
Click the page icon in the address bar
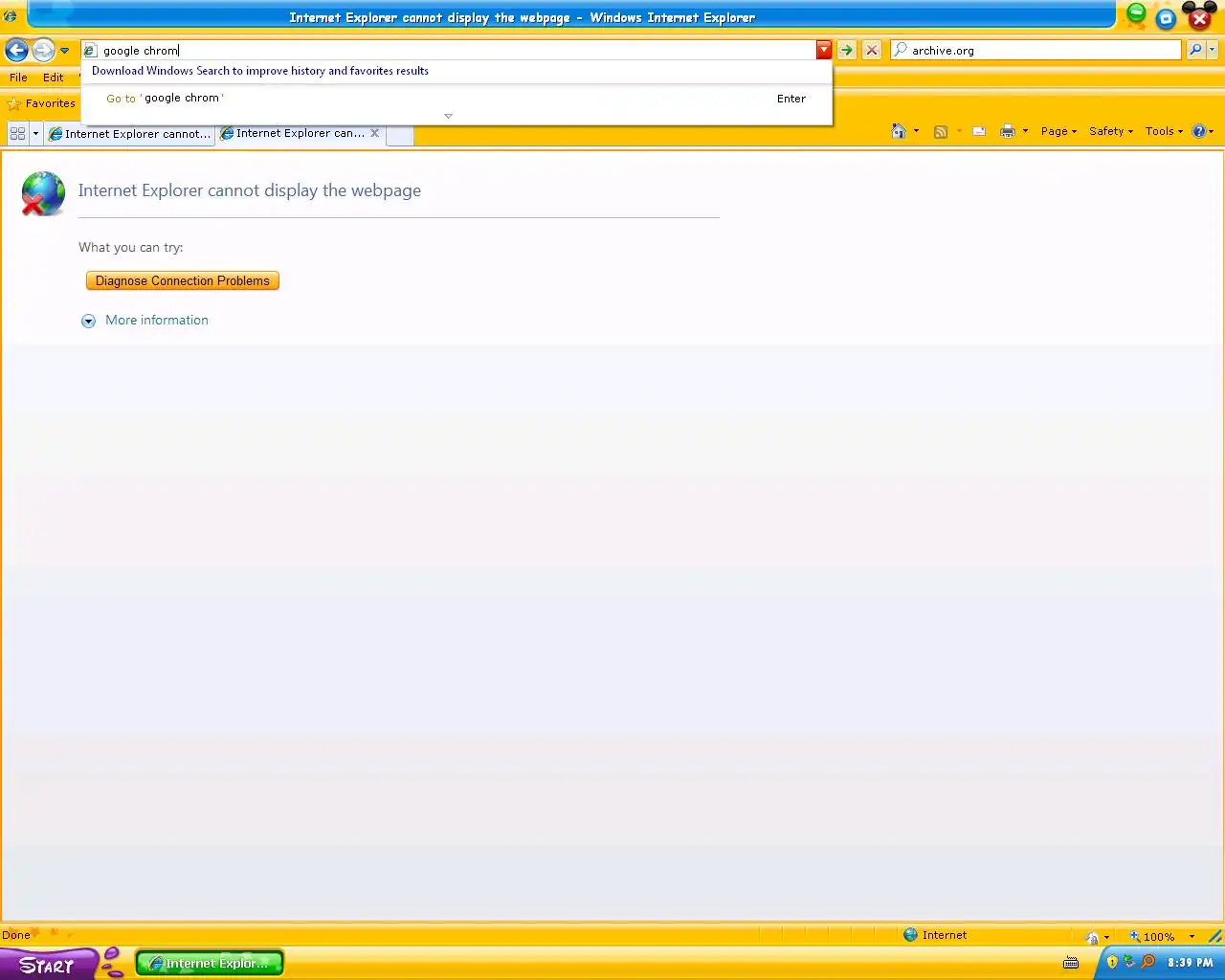pos(91,51)
